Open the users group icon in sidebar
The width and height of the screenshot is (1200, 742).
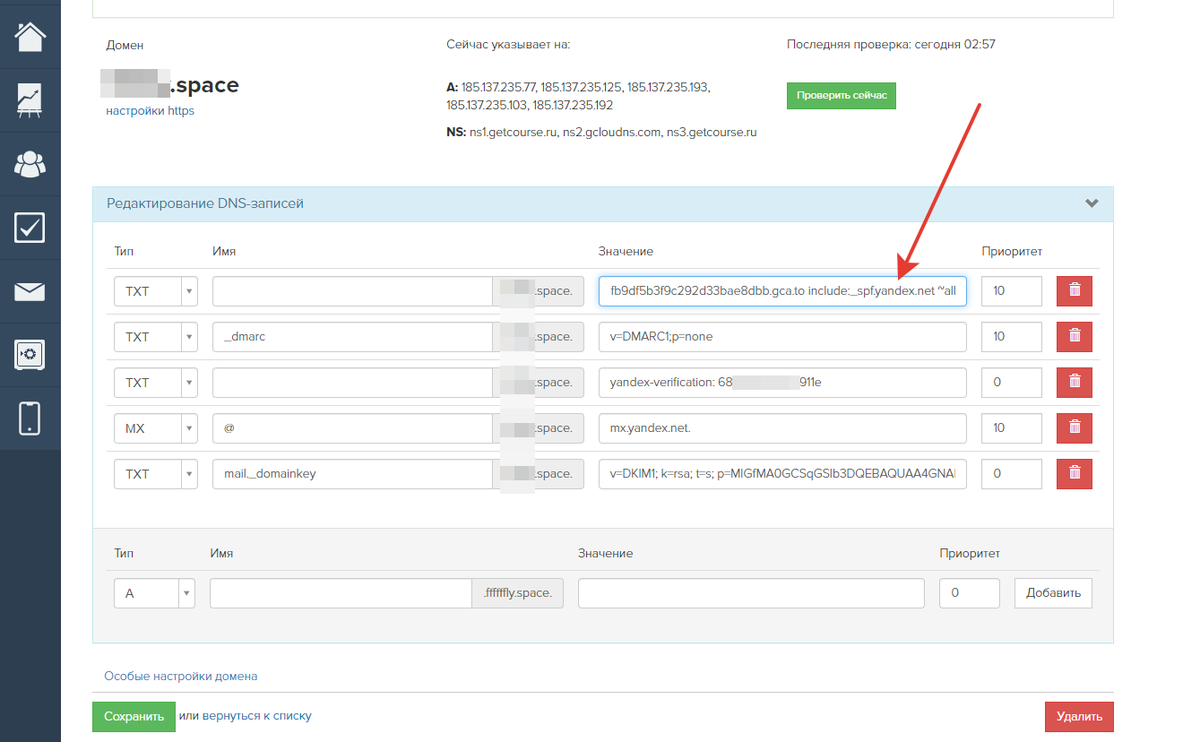[30, 163]
